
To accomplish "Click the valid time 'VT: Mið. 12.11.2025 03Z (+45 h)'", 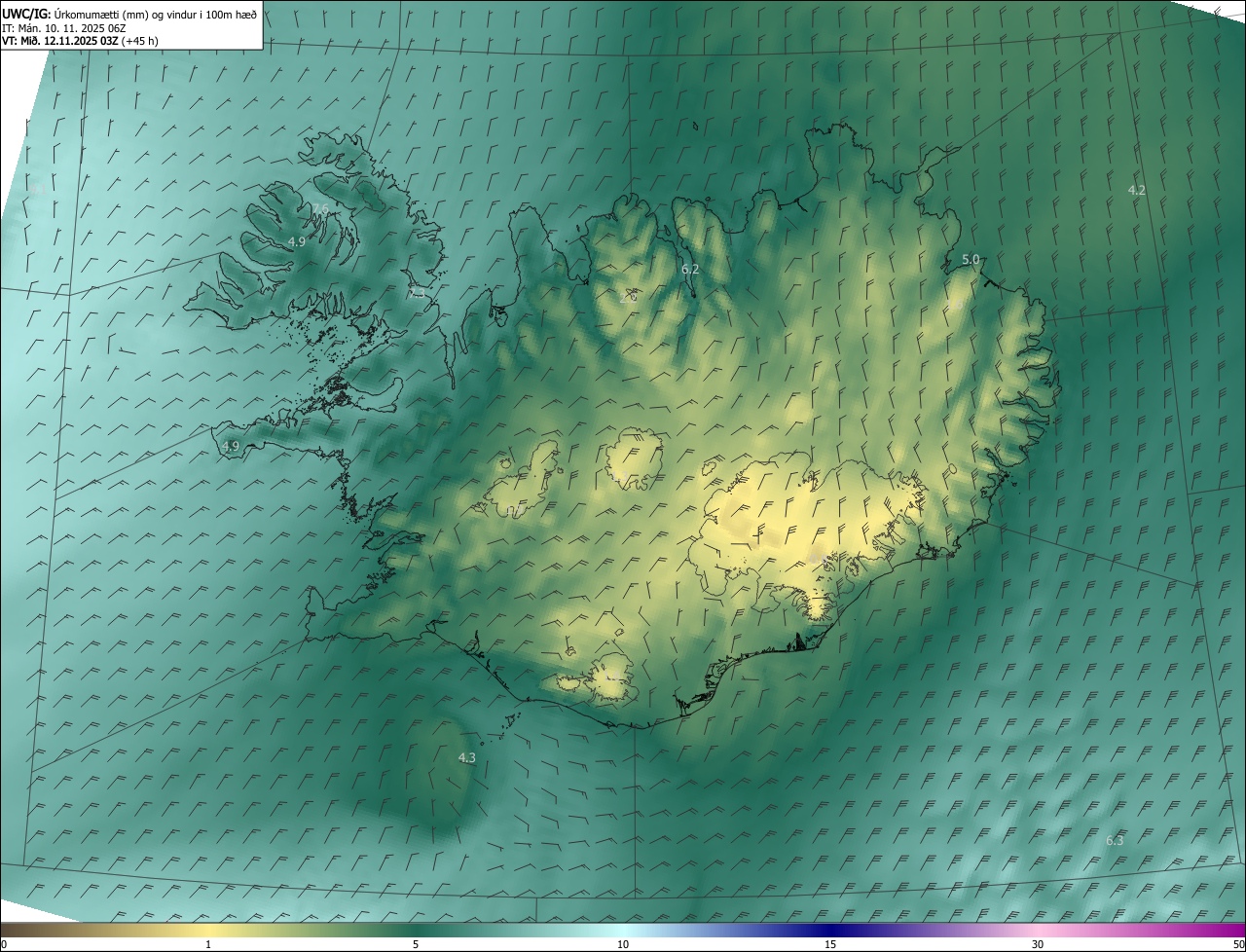I will pyautogui.click(x=80, y=40).
